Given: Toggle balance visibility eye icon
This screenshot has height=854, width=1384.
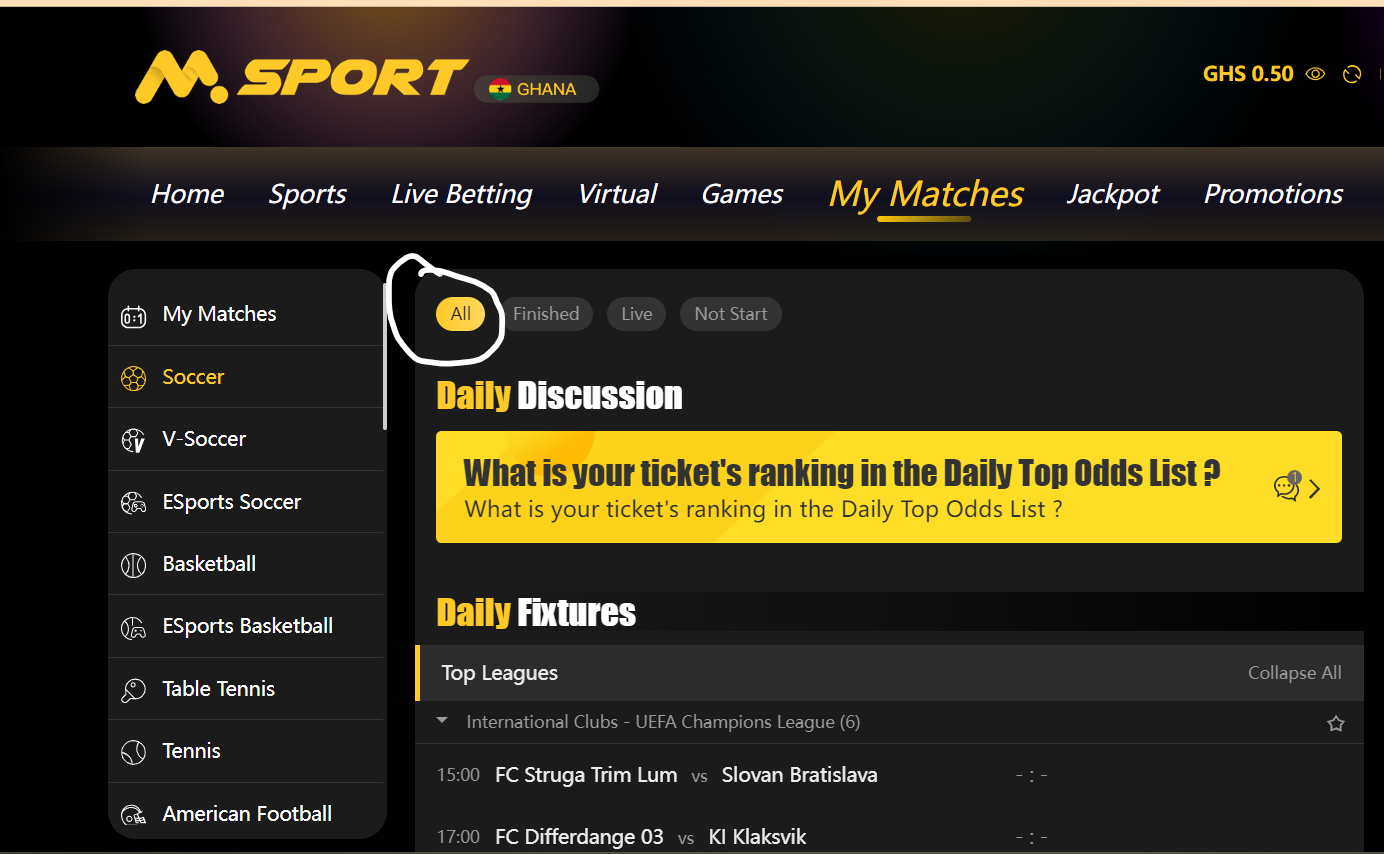Looking at the screenshot, I should click(x=1316, y=74).
